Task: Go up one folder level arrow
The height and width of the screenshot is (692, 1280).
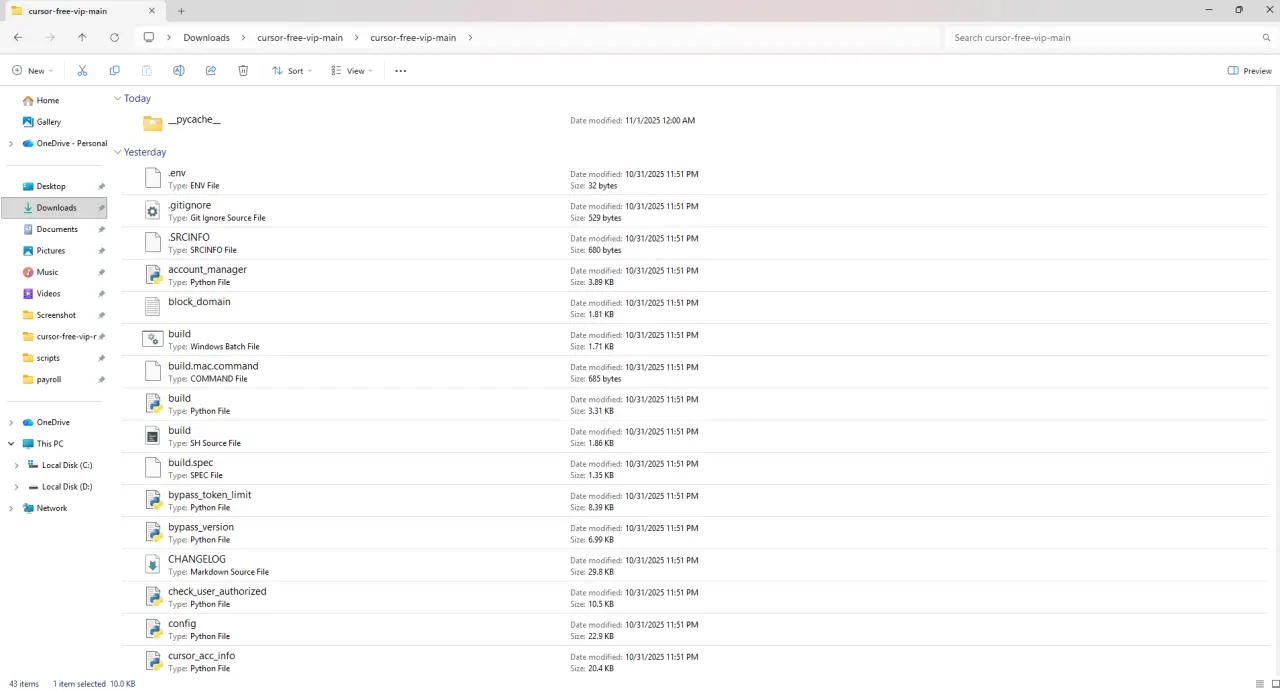Action: [82, 38]
